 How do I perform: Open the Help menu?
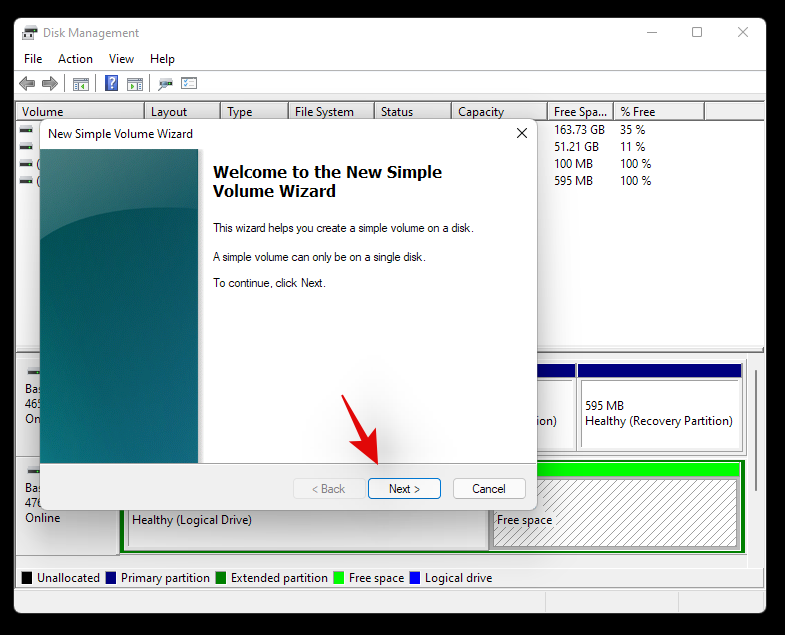[162, 59]
